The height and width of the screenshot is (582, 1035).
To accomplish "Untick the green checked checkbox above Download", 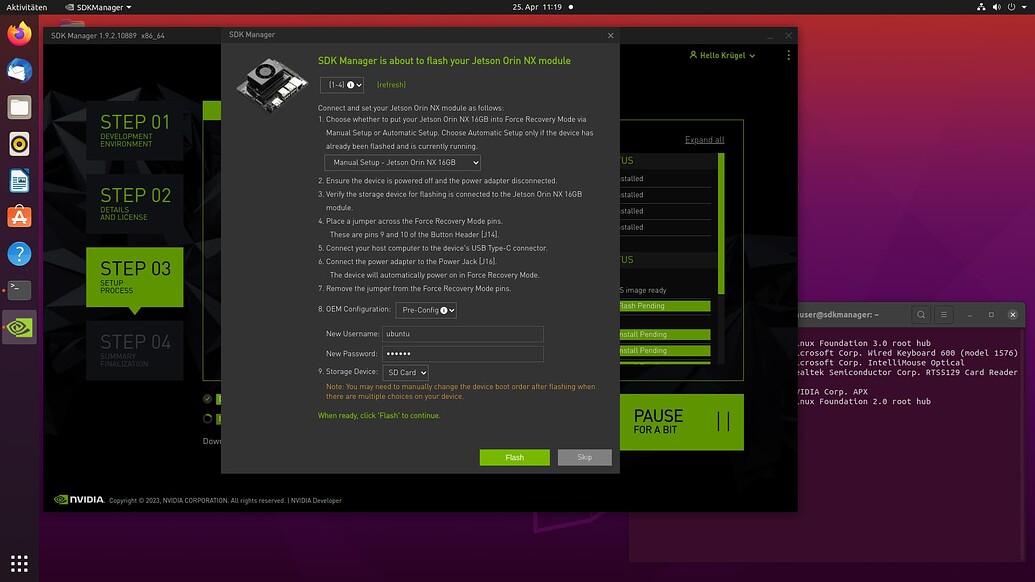I will [x=207, y=398].
